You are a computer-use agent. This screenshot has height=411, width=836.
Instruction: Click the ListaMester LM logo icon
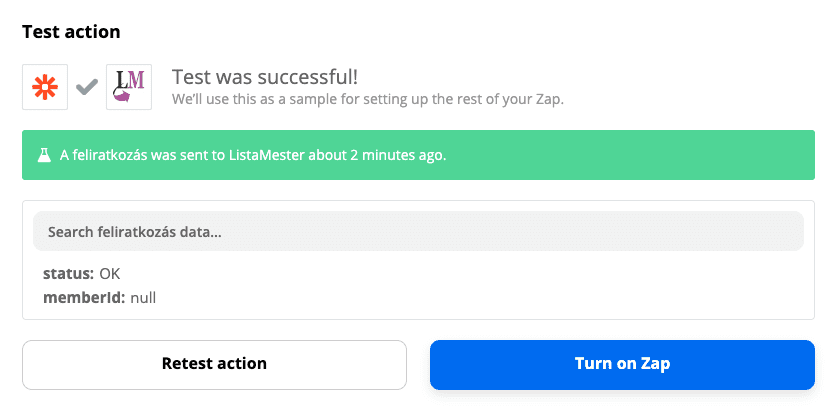pos(129,87)
